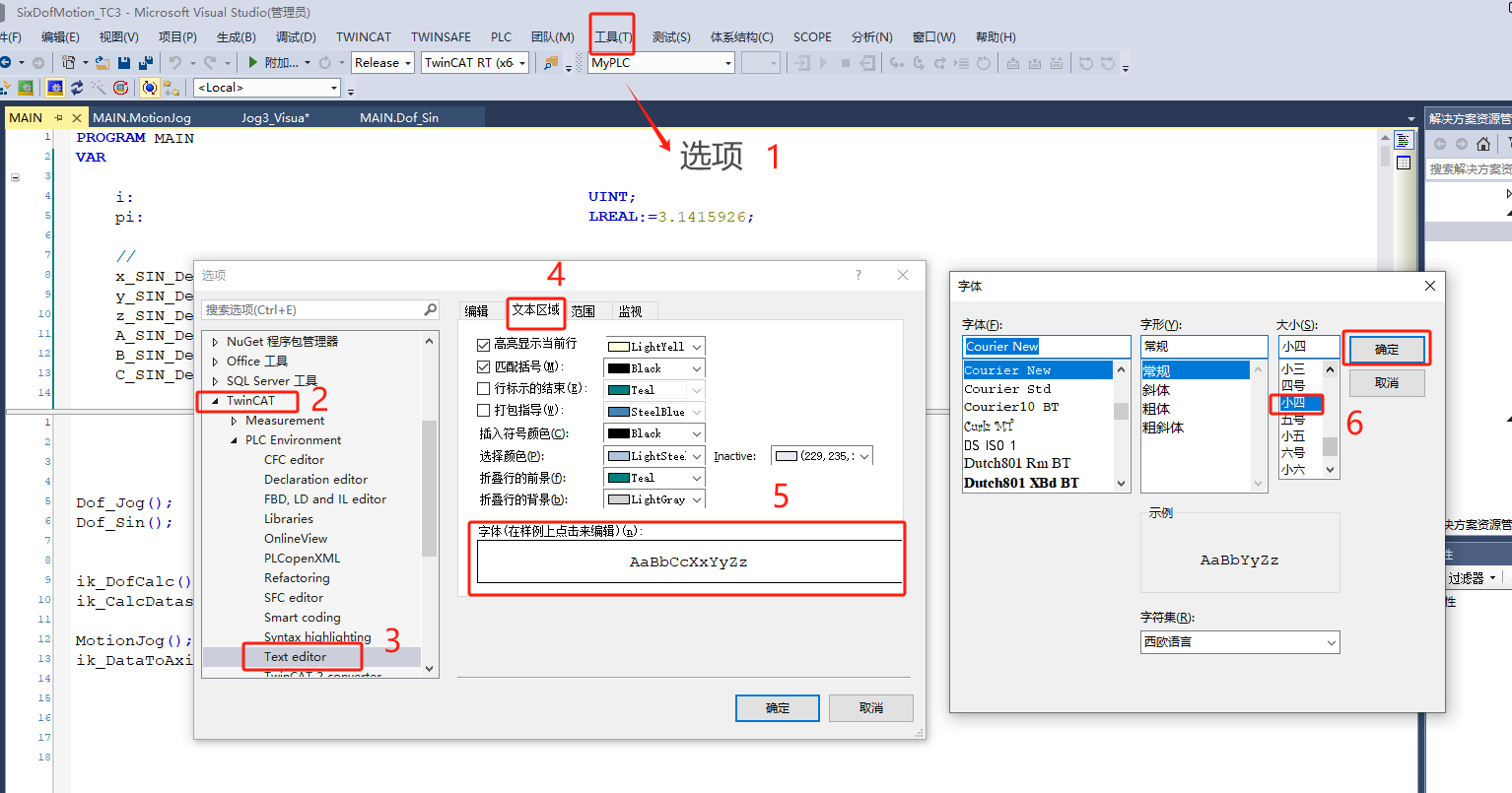Click 确定 in the 选项 dialog
Image resolution: width=1512 pixels, height=793 pixels.
[x=778, y=708]
